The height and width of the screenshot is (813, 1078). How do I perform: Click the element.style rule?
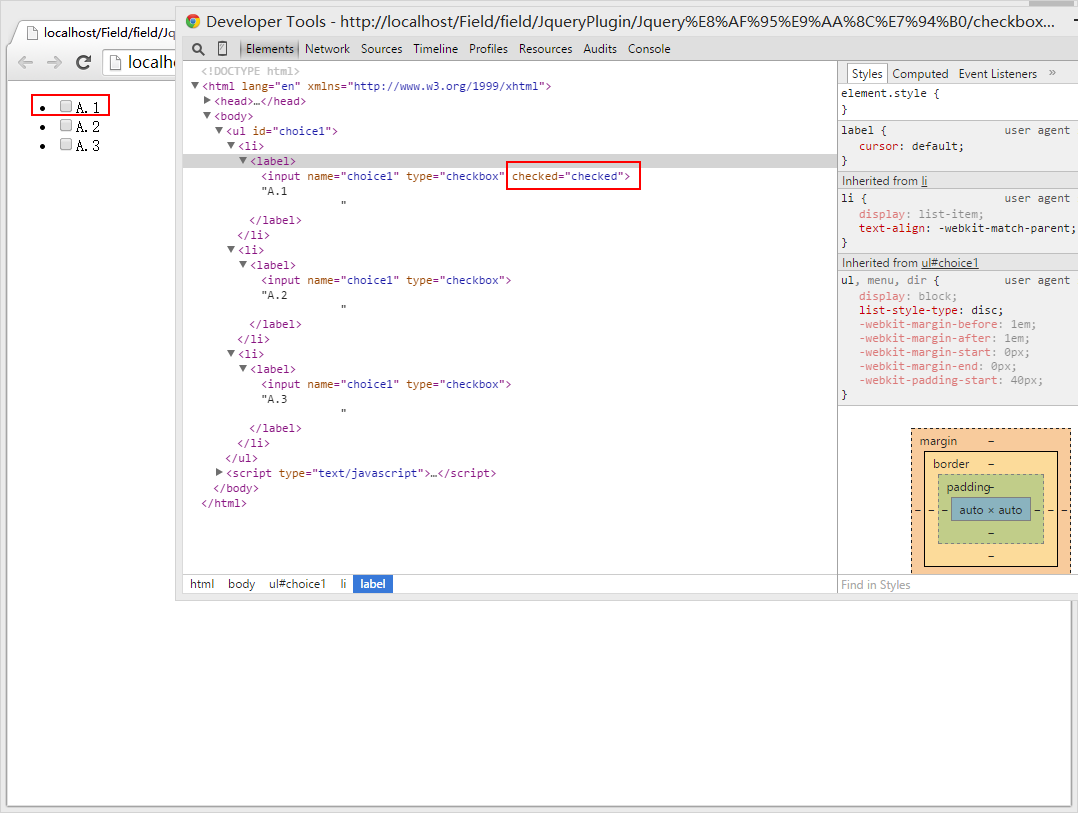pyautogui.click(x=890, y=93)
